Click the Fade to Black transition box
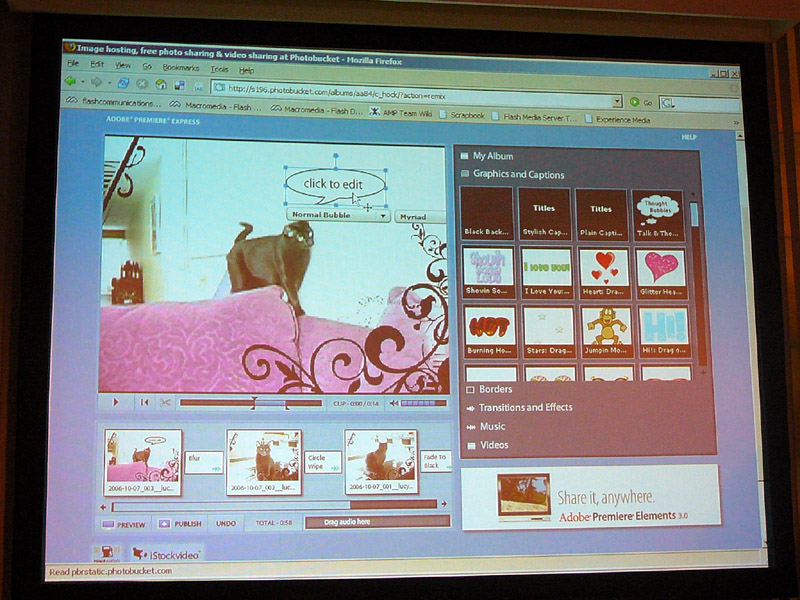The width and height of the screenshot is (800, 600). 435,461
